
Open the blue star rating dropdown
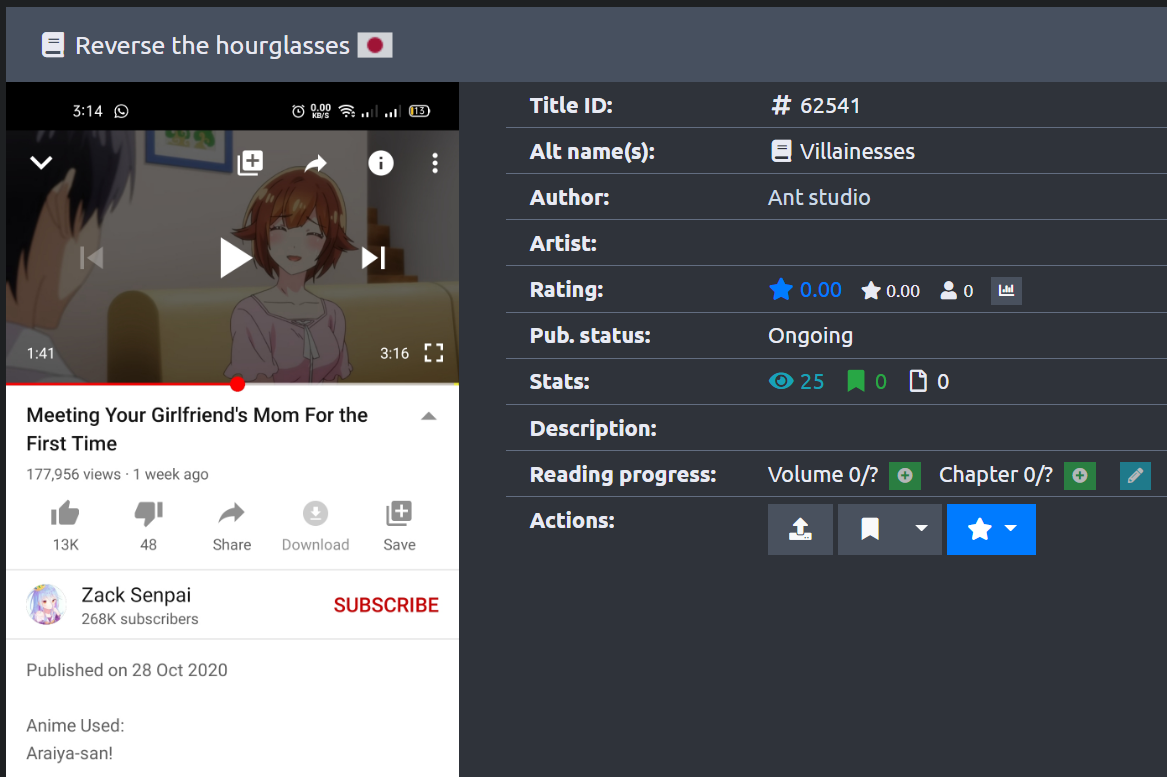tap(991, 529)
